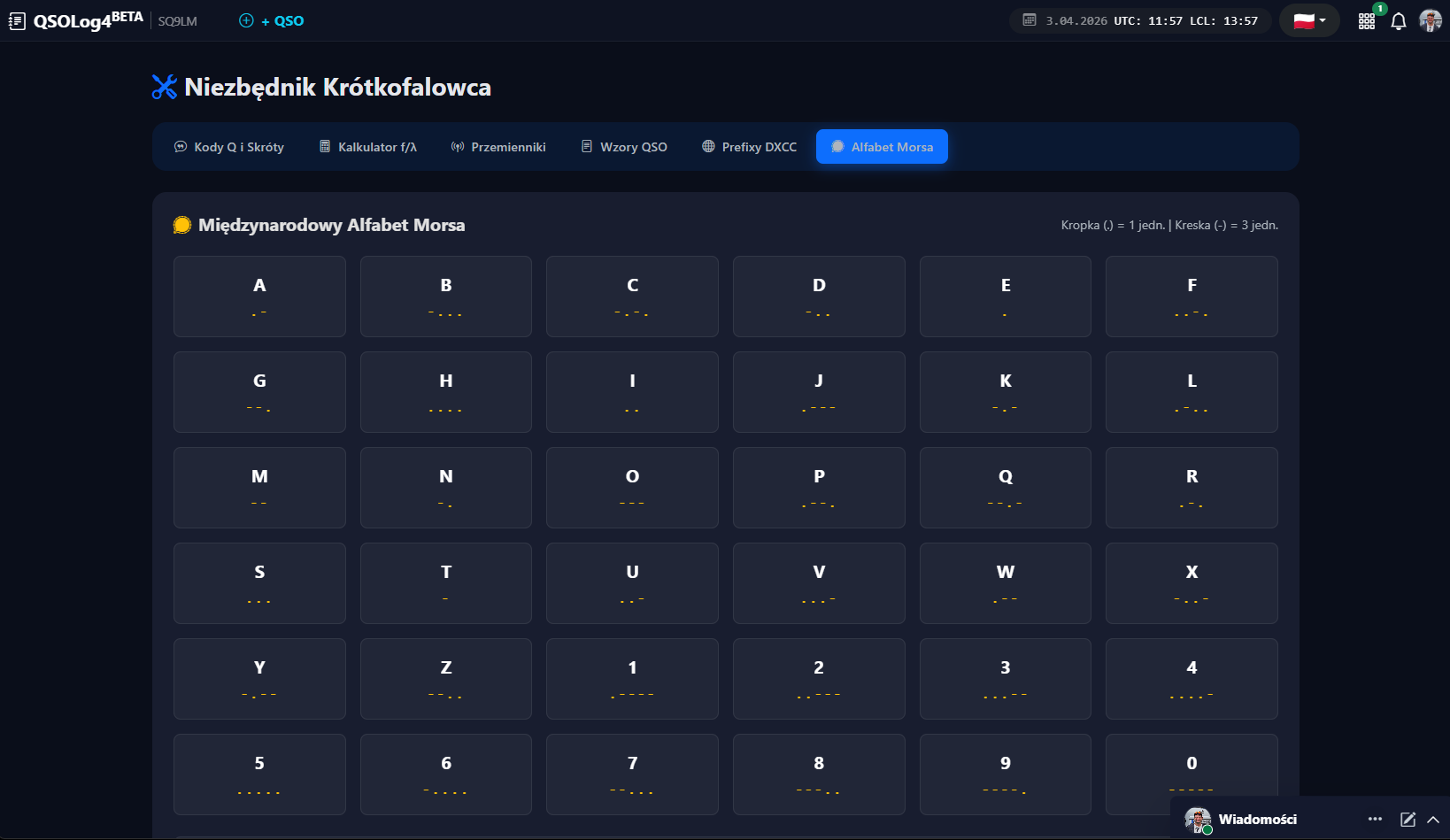The height and width of the screenshot is (840, 1450).
Task: Select the Alfabet Morsa tab
Action: tap(882, 147)
